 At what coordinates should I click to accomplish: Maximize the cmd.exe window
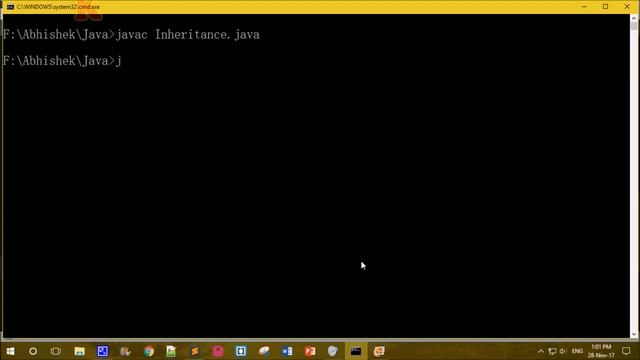(x=606, y=7)
